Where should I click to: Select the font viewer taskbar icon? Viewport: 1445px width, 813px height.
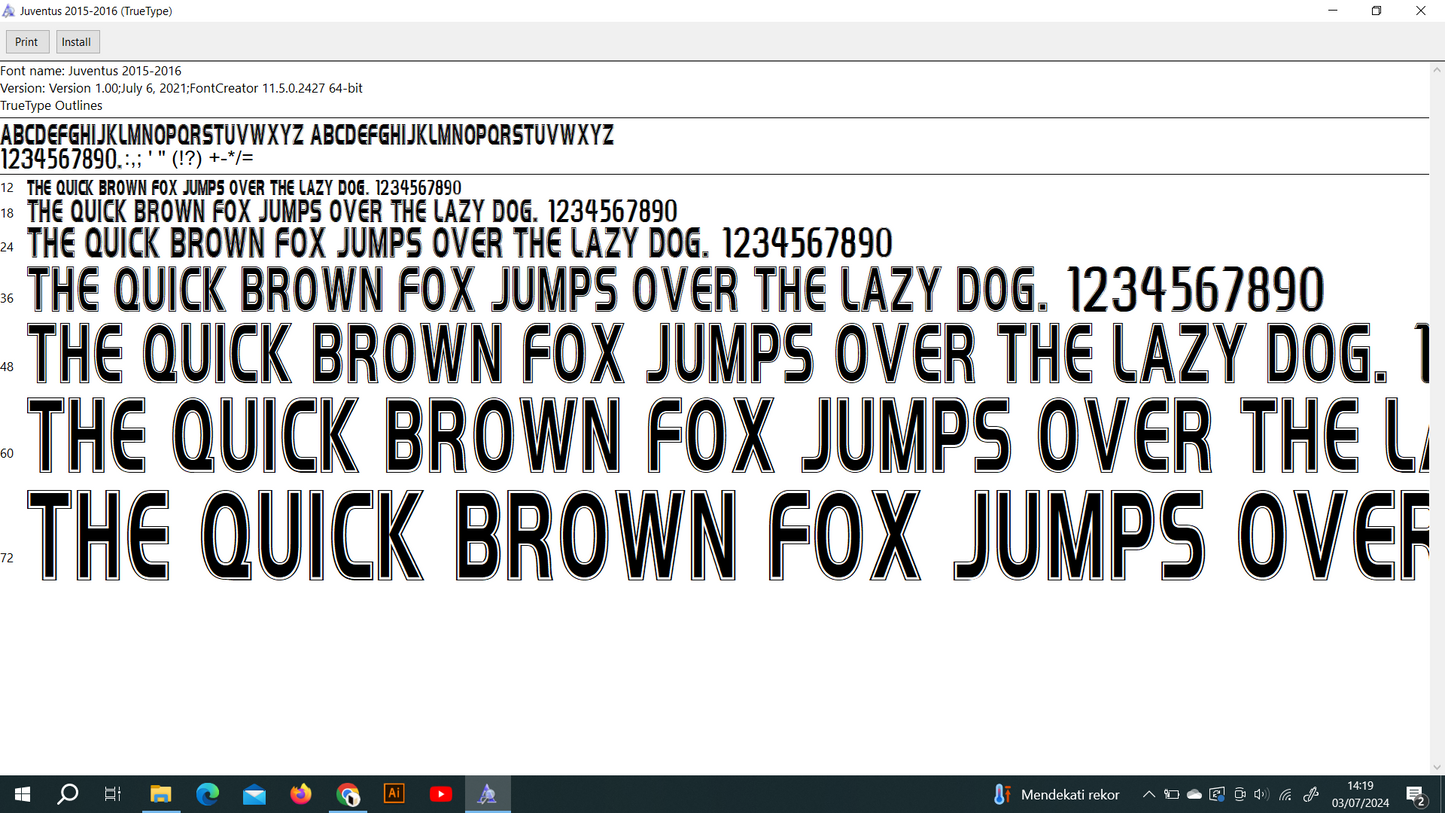(487, 794)
